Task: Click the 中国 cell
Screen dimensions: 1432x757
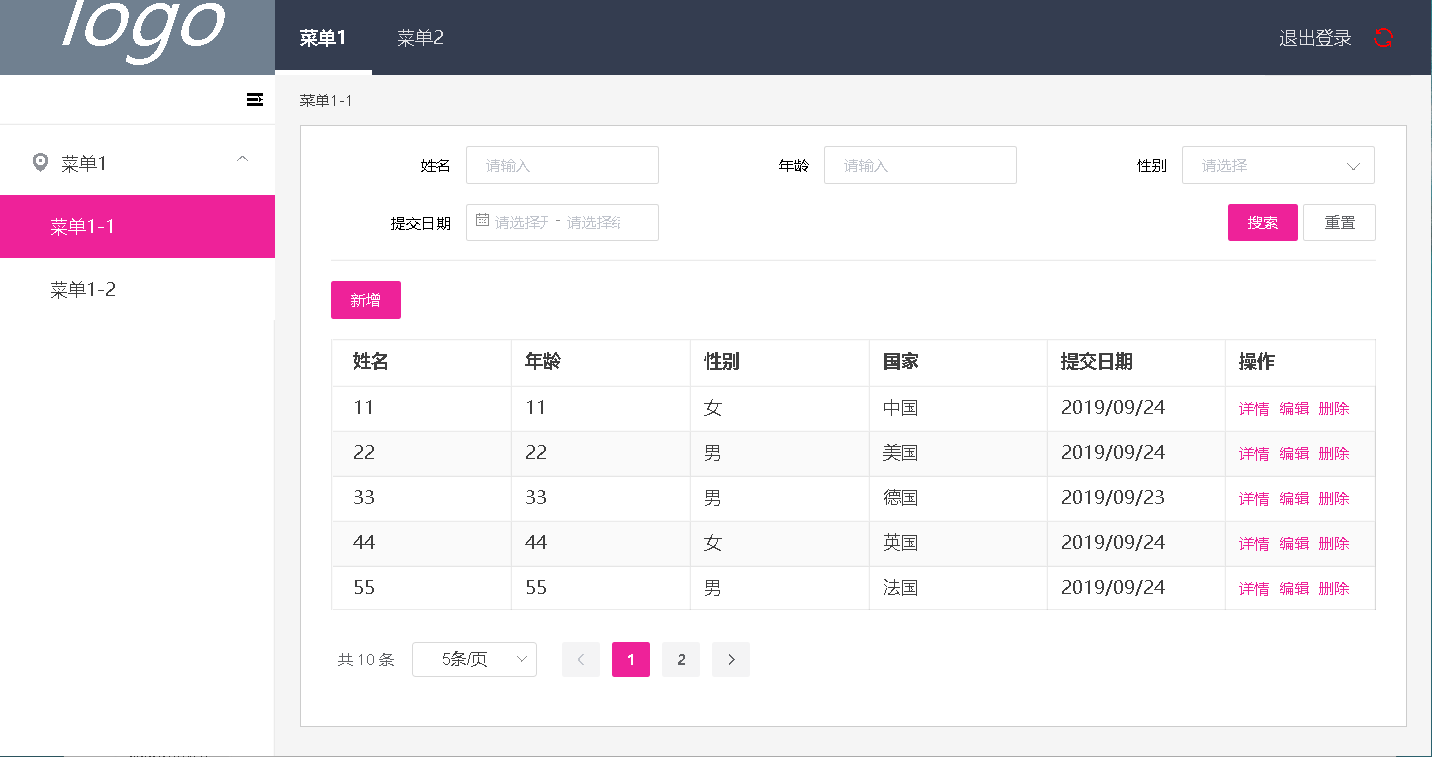Action: click(x=958, y=408)
